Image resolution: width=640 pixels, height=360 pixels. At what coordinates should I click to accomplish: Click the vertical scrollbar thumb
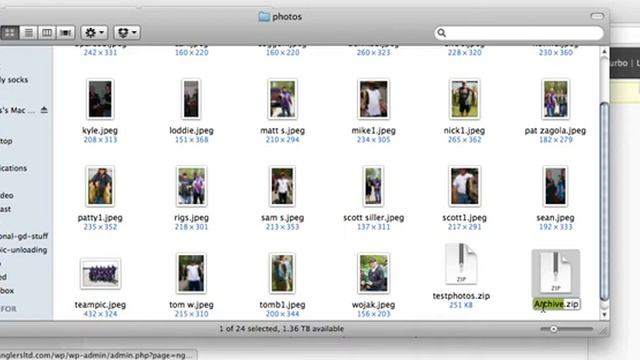(604, 201)
